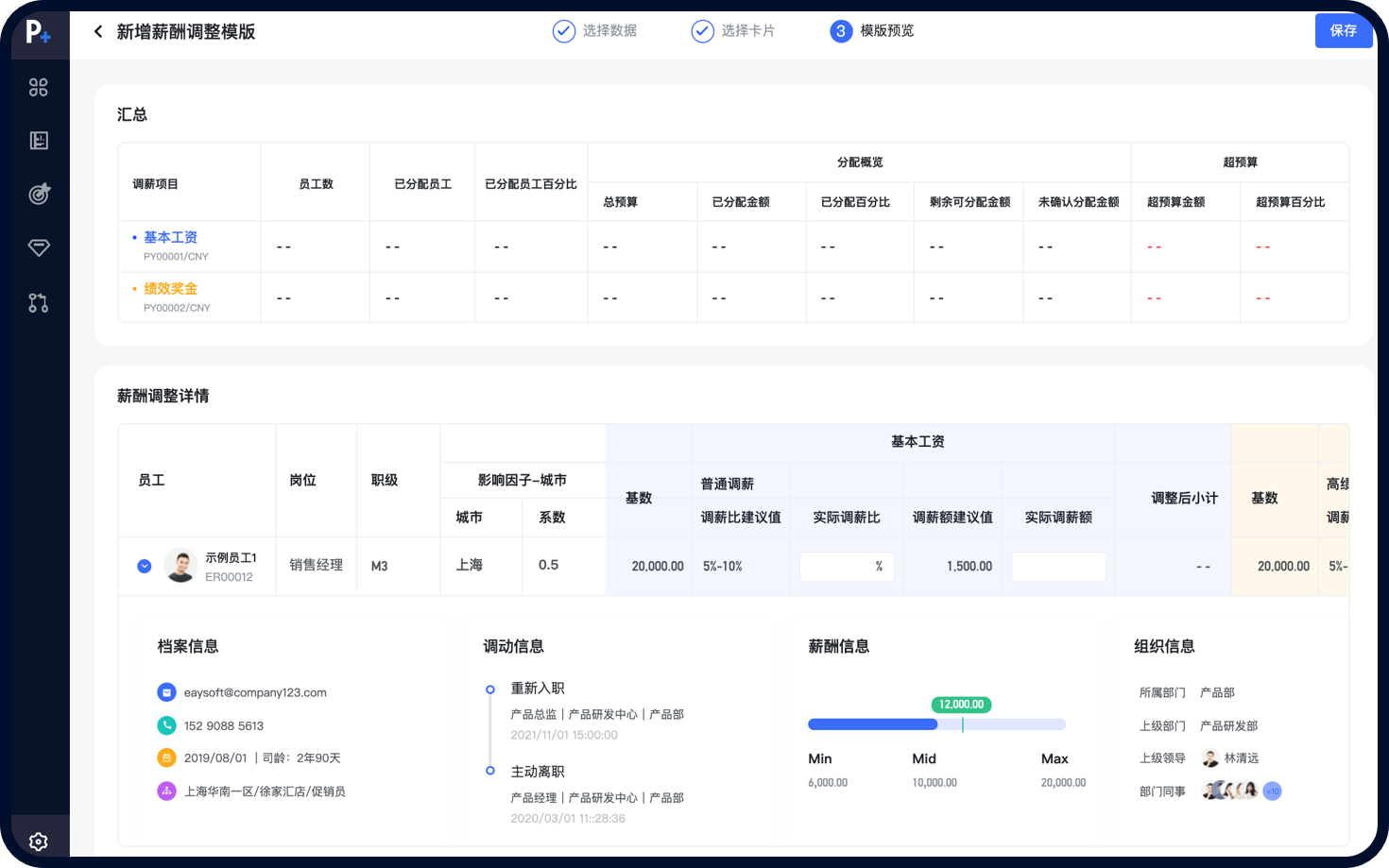Screen dimensions: 1389x868
Task: Click the salary range bar
Action: [x=936, y=724]
